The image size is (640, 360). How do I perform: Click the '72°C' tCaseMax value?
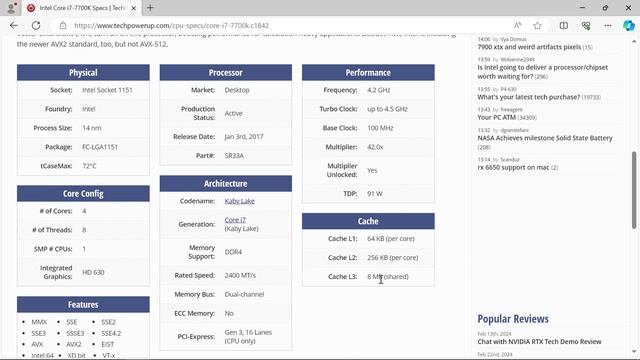point(89,166)
